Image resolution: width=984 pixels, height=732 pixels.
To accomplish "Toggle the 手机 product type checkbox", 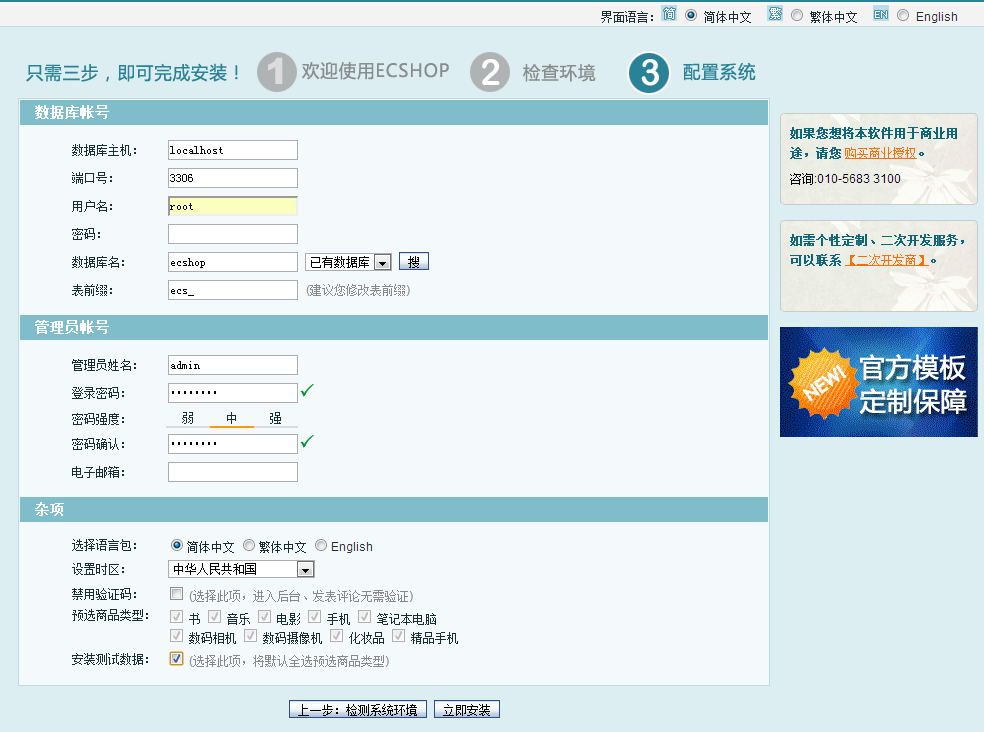I will [314, 616].
